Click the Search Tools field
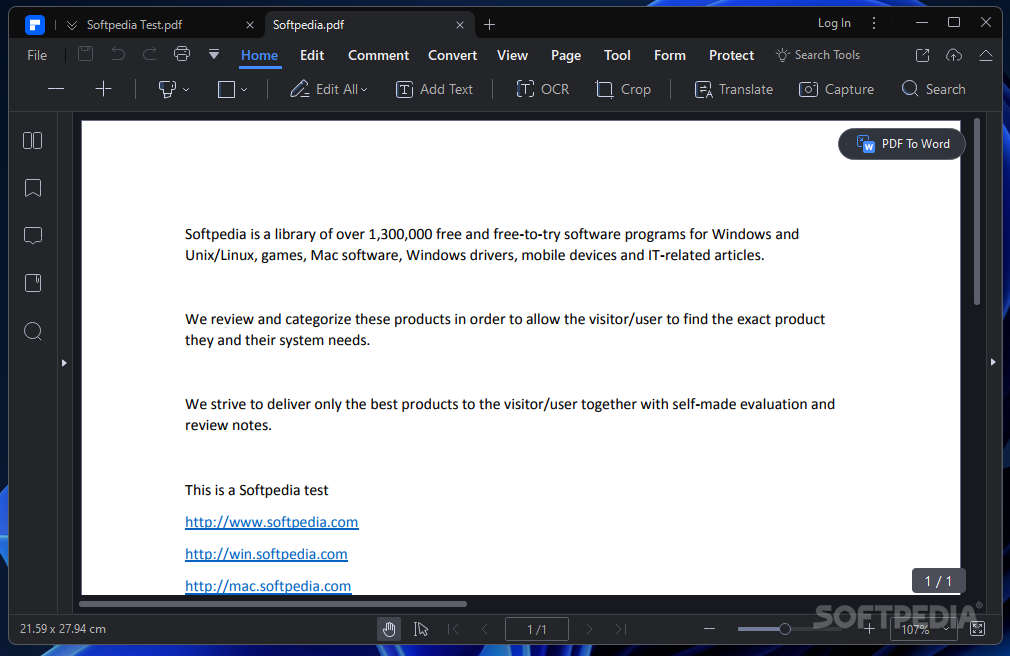The width and height of the screenshot is (1010, 656). (x=817, y=55)
